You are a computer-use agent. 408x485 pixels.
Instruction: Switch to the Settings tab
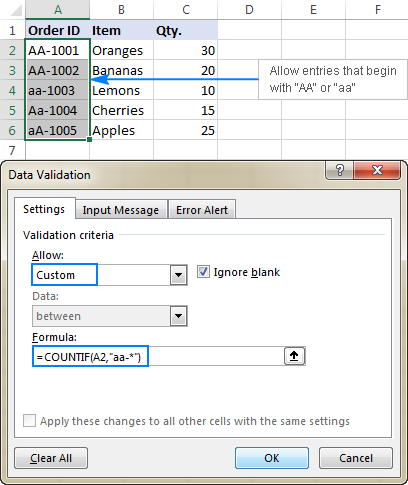(44, 209)
